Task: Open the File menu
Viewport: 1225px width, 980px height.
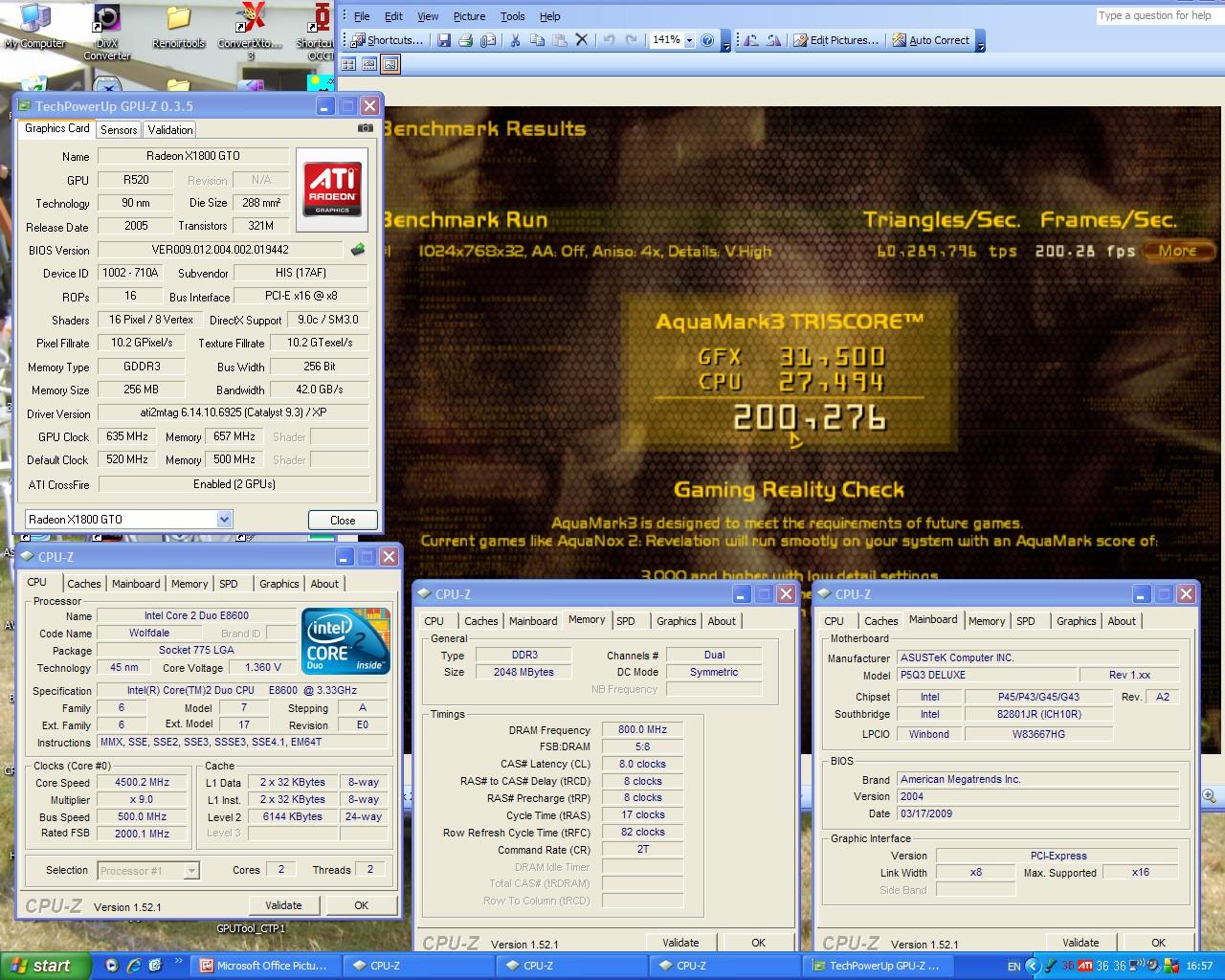Action: 362,16
